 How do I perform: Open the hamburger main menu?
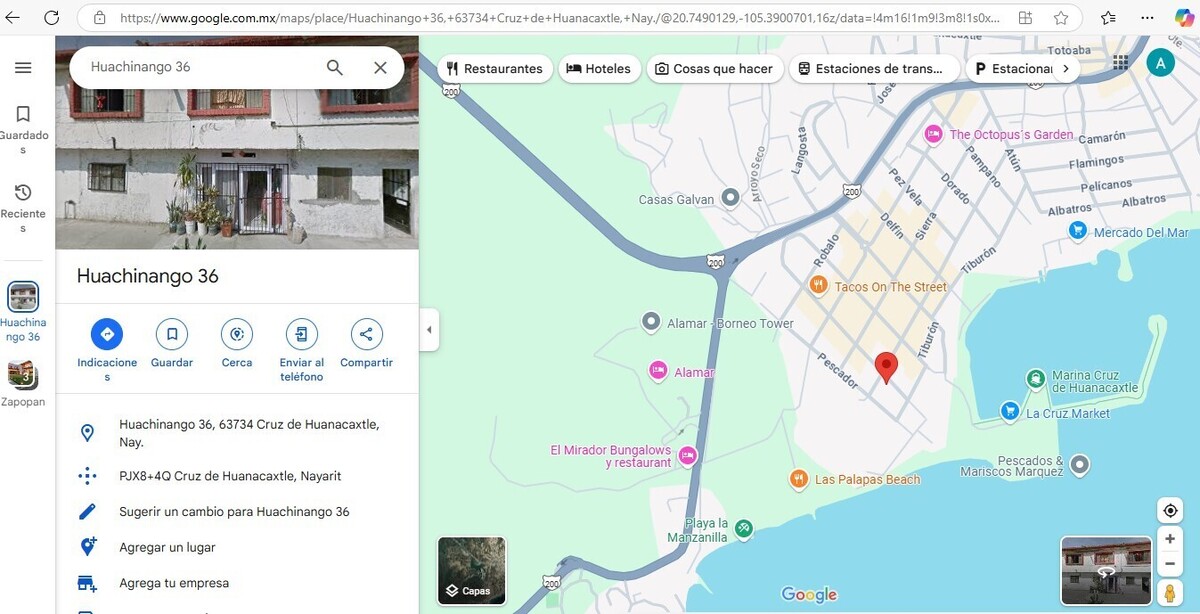click(x=23, y=68)
